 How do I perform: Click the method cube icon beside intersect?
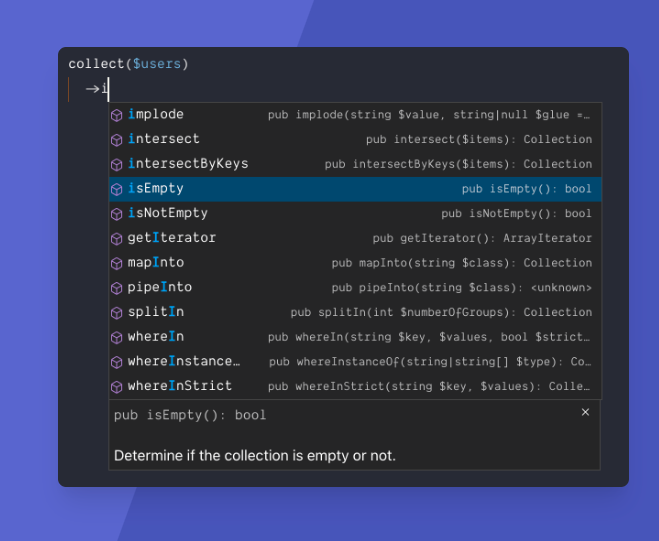(x=116, y=140)
